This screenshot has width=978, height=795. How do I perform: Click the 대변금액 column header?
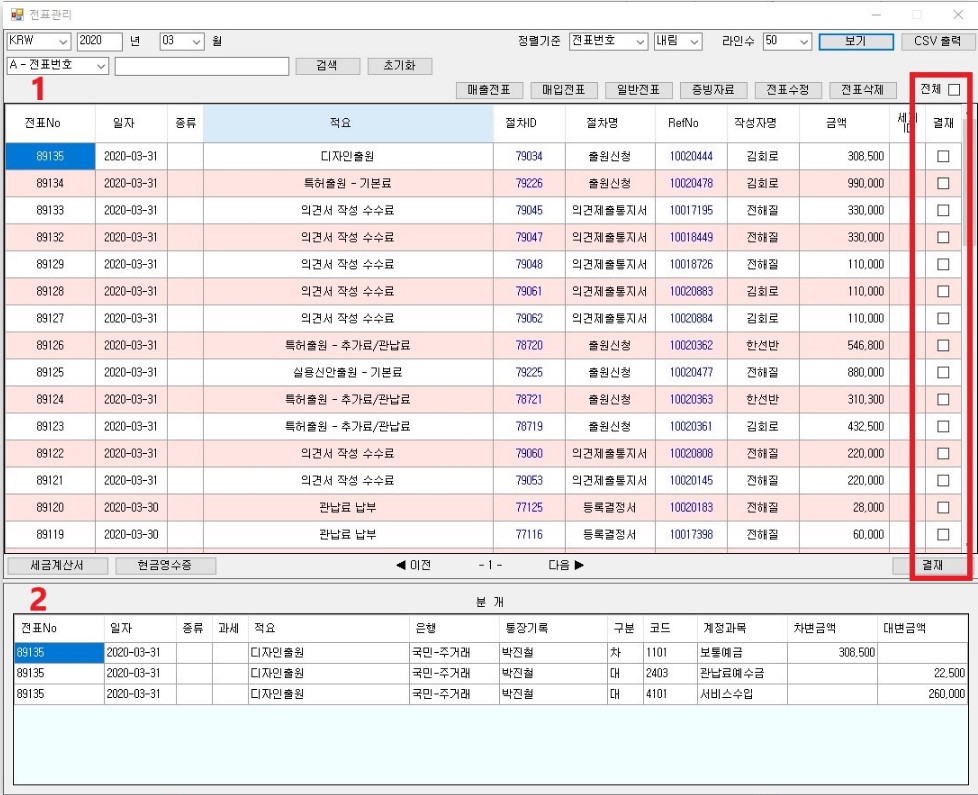(x=922, y=629)
